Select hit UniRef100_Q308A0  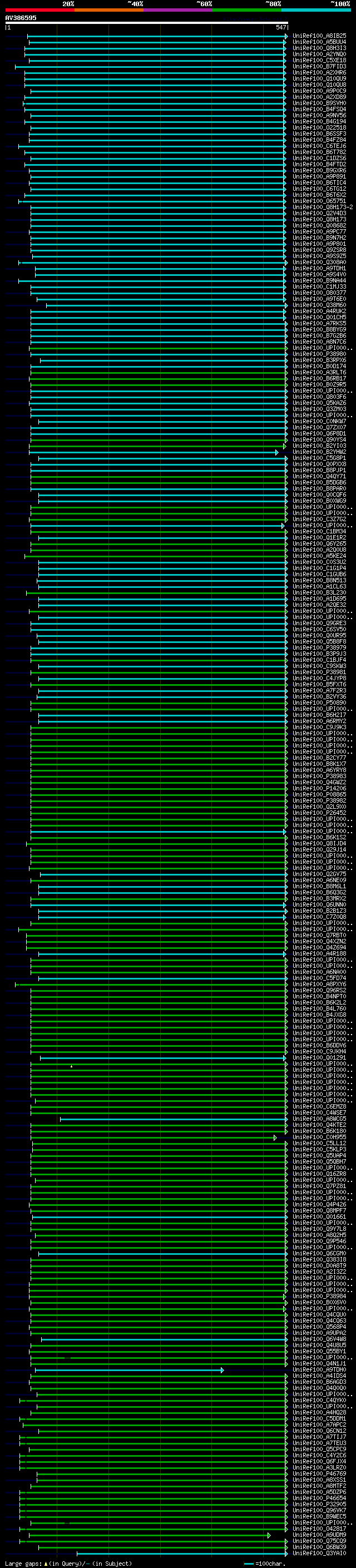[x=319, y=263]
